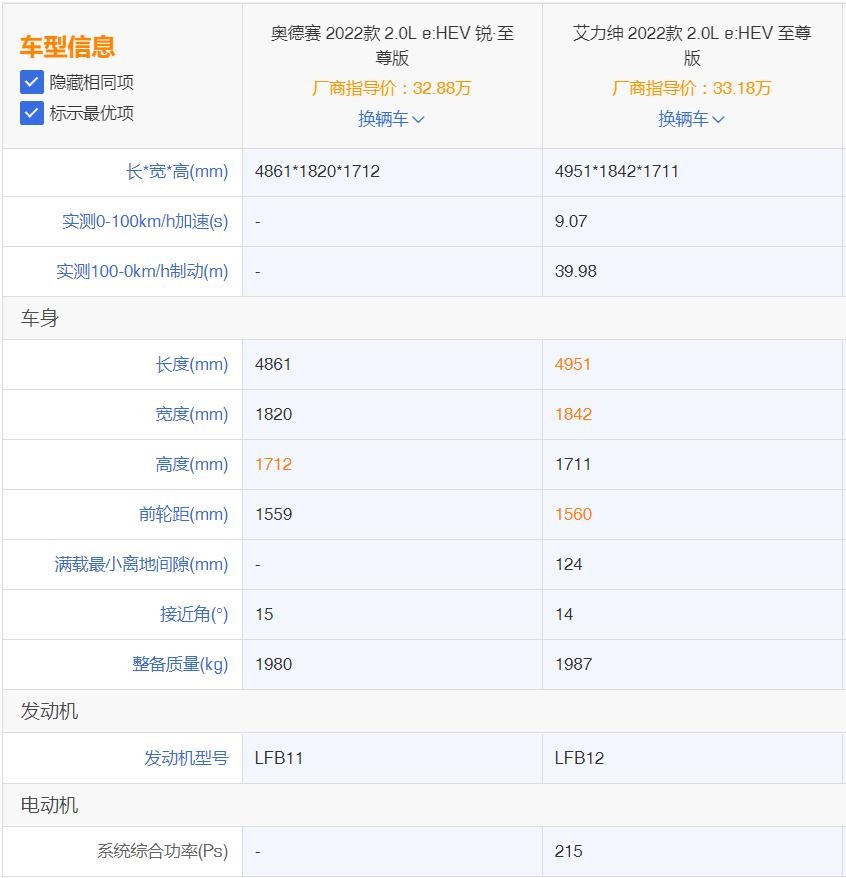Click the 厂商指导价 32.88万 price

[391, 88]
